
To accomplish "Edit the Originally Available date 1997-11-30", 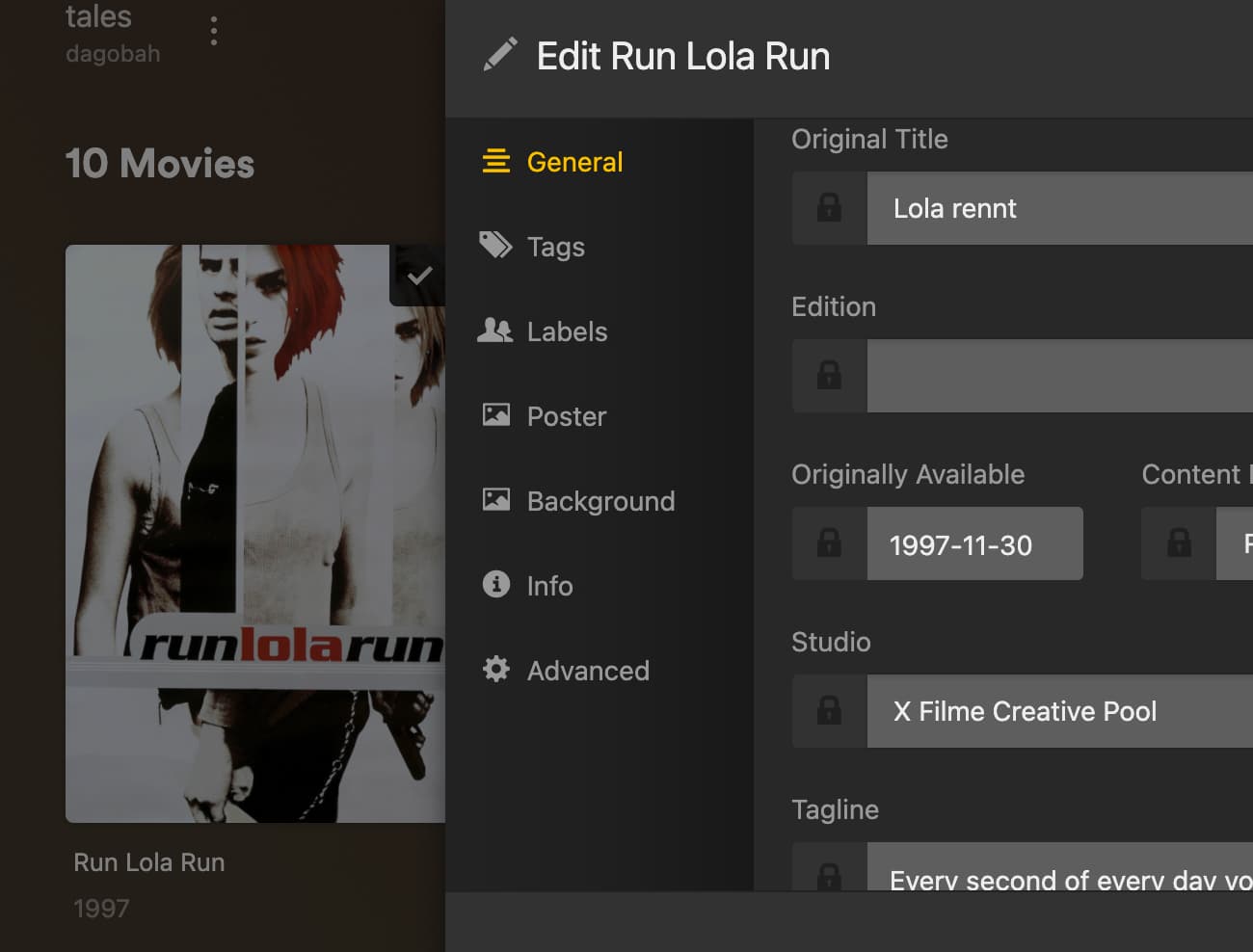I will pos(975,543).
